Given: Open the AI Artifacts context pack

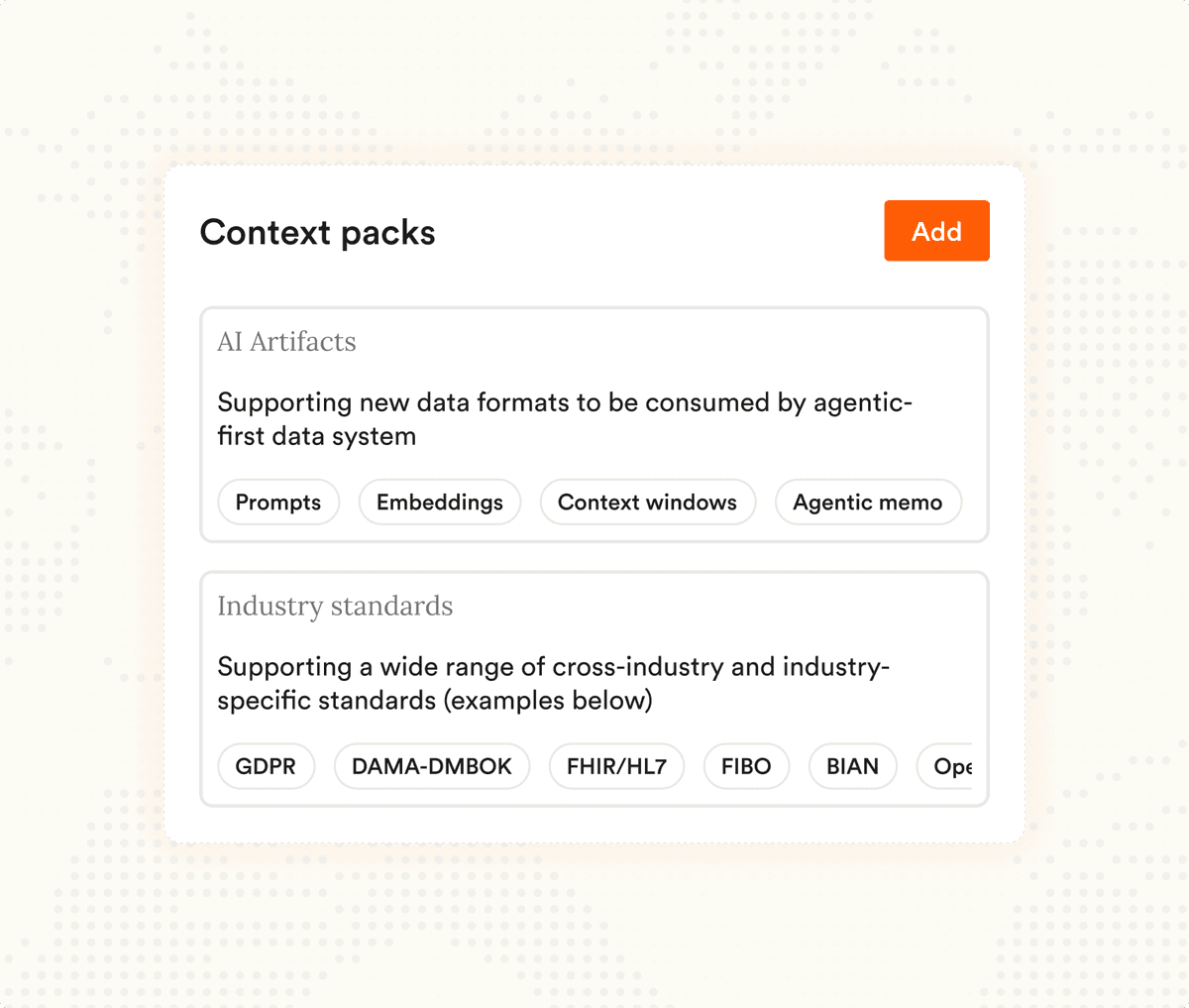Looking at the screenshot, I should 594,424.
